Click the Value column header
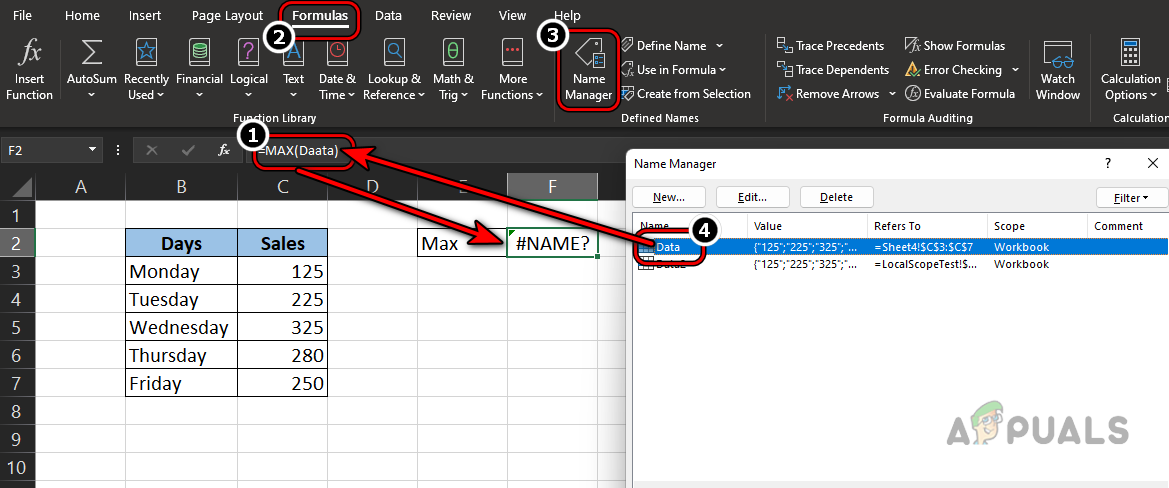Viewport: 1169px width, 488px height. pos(807,226)
